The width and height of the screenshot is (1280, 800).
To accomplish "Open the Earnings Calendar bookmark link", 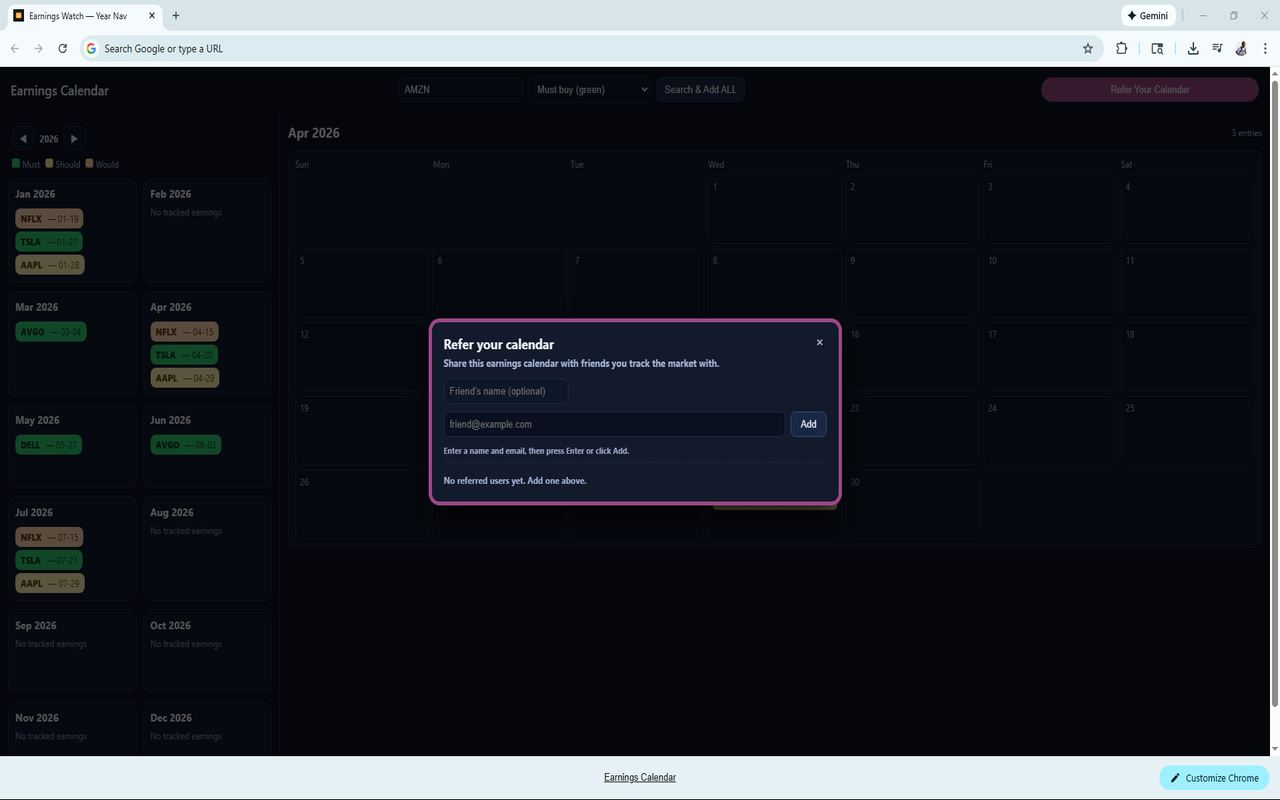I will click(x=639, y=777).
